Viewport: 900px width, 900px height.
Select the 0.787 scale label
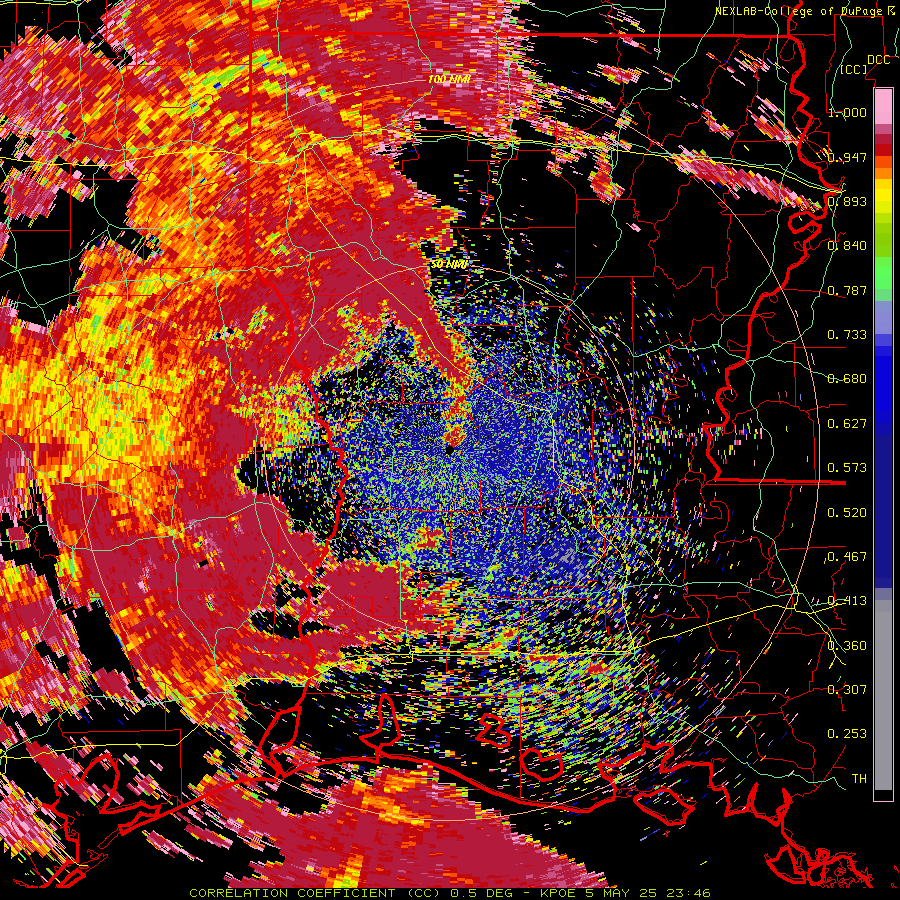tap(847, 290)
